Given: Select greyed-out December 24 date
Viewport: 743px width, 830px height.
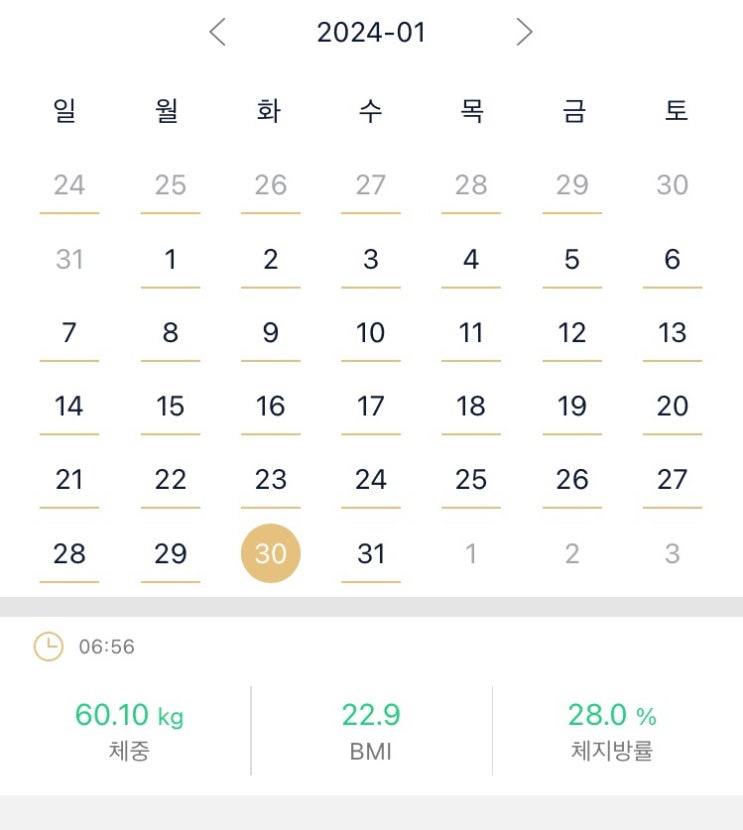Looking at the screenshot, I should coord(69,185).
